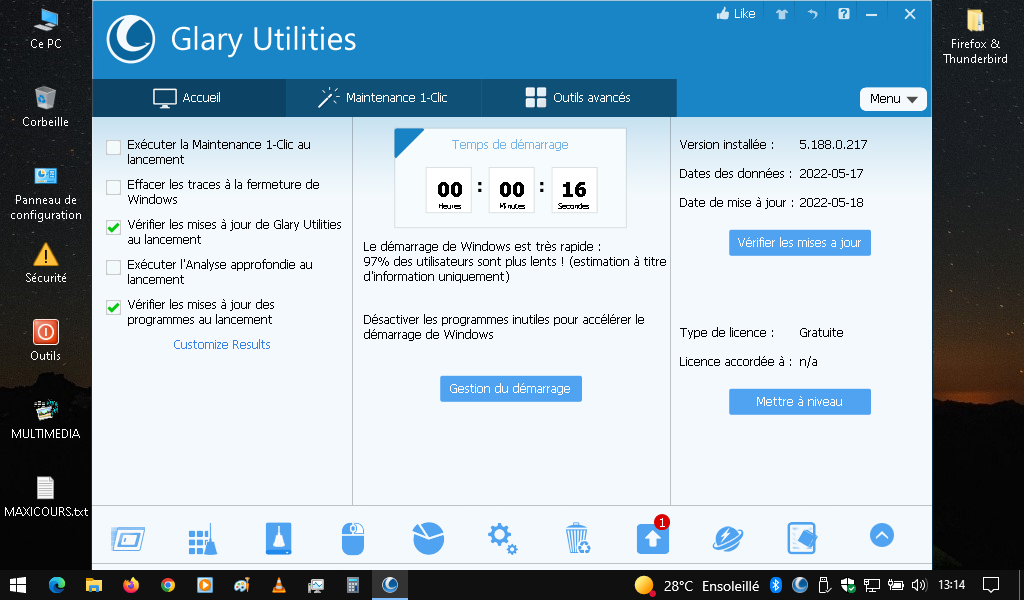Screen dimensions: 1024x600
Task: Enable Exécuter l'Analyse approfondie au lancement
Action: [x=114, y=267]
